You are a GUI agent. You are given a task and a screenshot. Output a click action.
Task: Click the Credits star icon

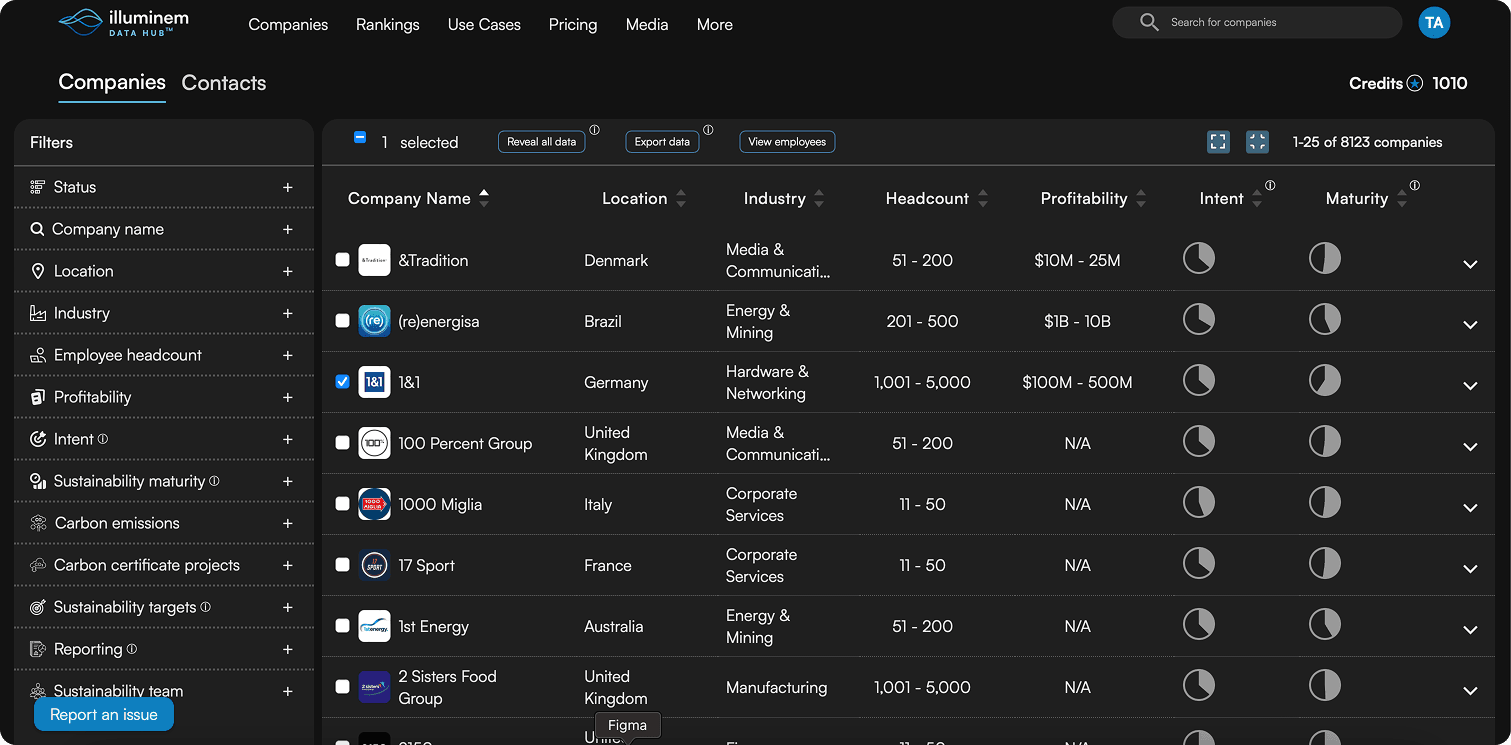tap(1415, 84)
